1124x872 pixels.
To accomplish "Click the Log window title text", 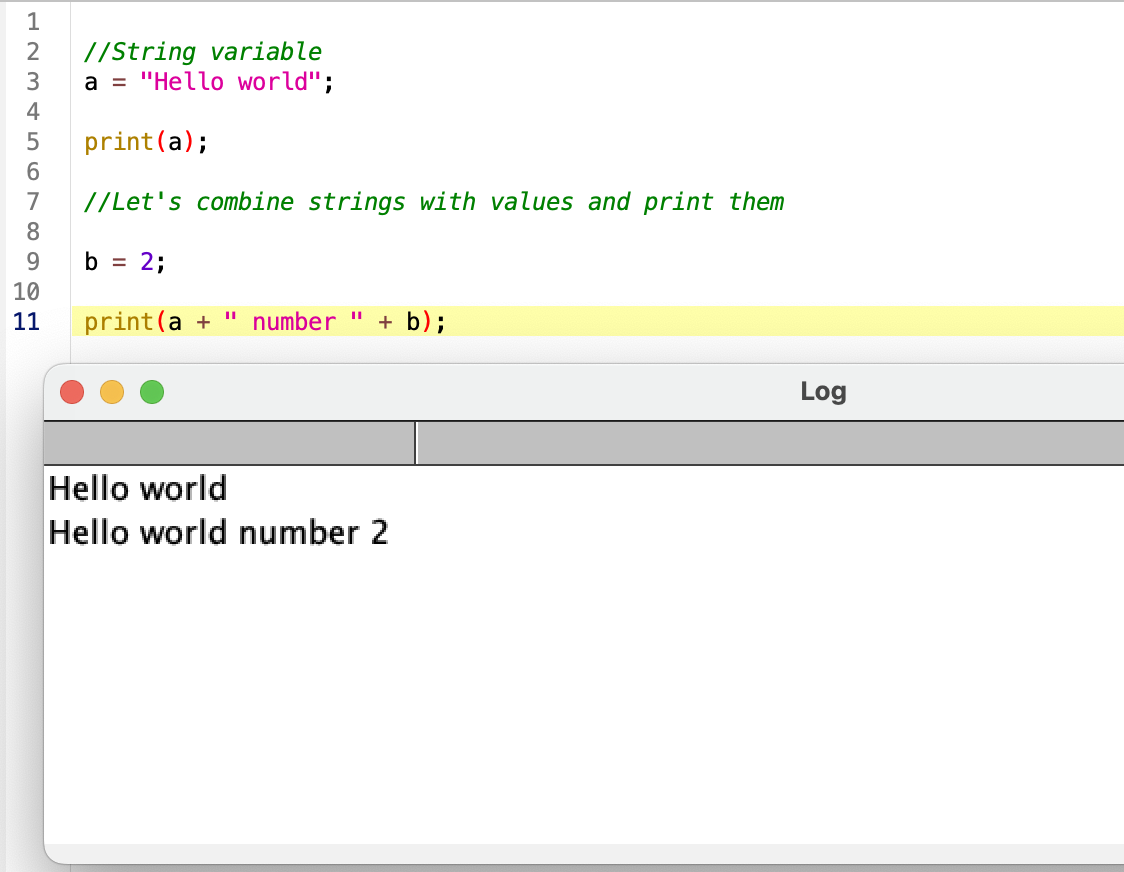I will [x=823, y=392].
